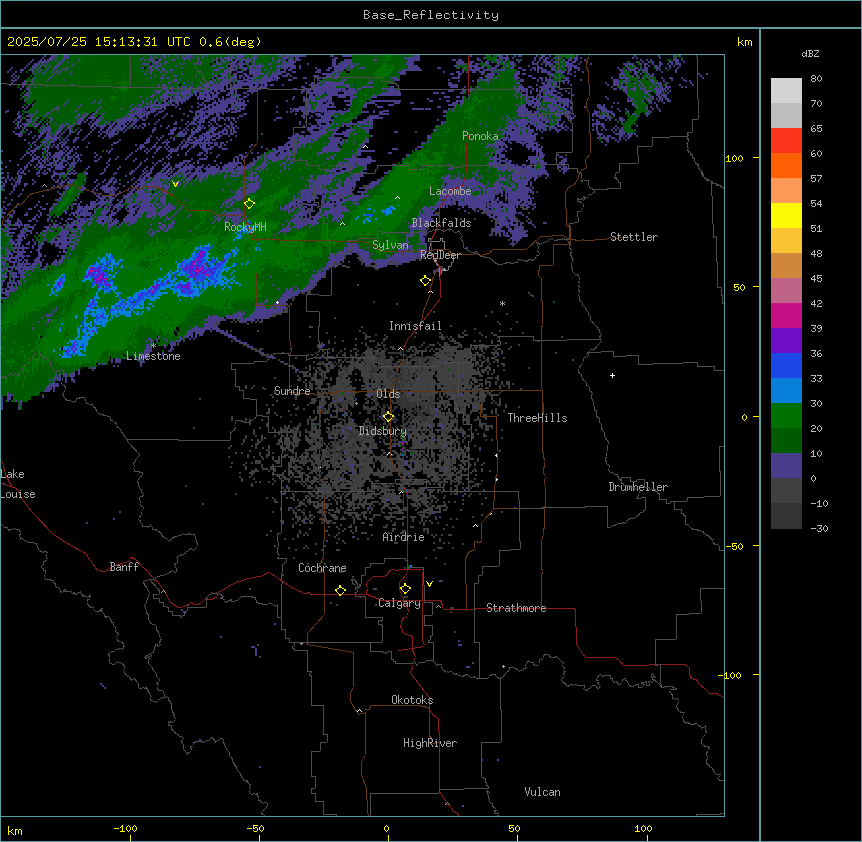Click yellow diamond marker between Olds and Didsbury
The height and width of the screenshot is (842, 862).
(x=388, y=417)
